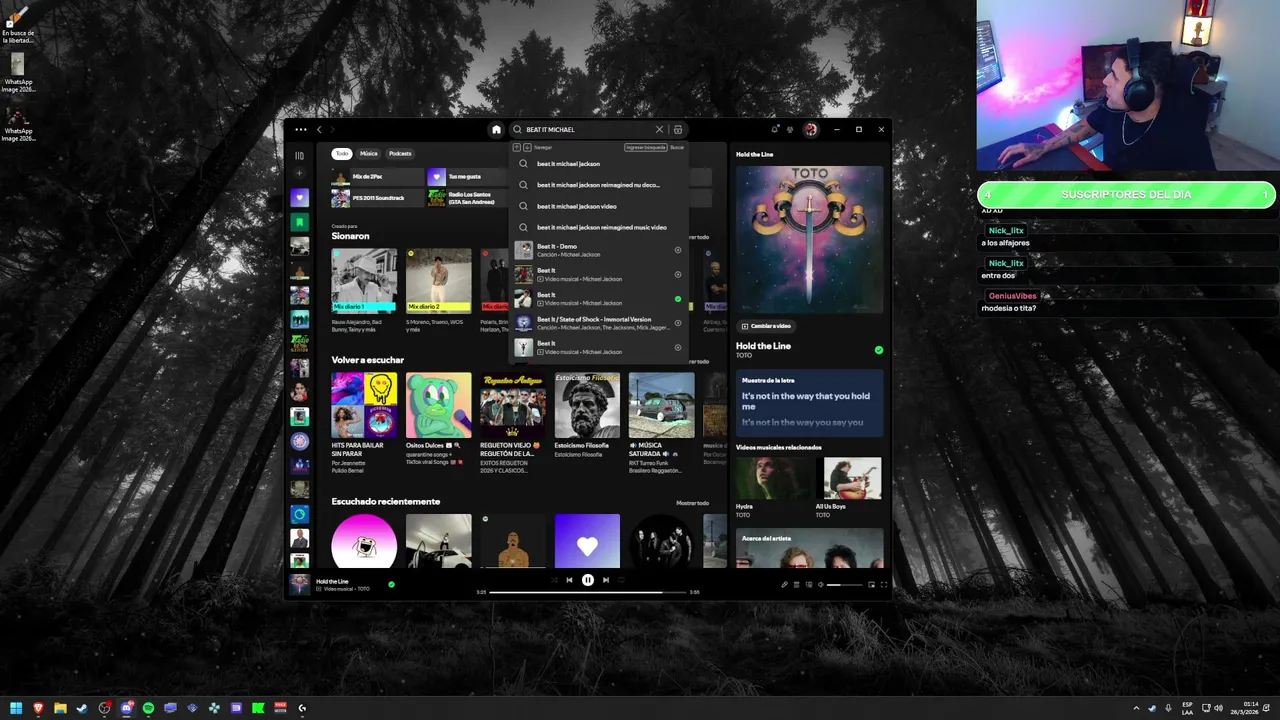Choose suggestion 'beat it michael jackson reimagined nu deco...'
Viewport: 1280px width, 720px height.
click(599, 185)
